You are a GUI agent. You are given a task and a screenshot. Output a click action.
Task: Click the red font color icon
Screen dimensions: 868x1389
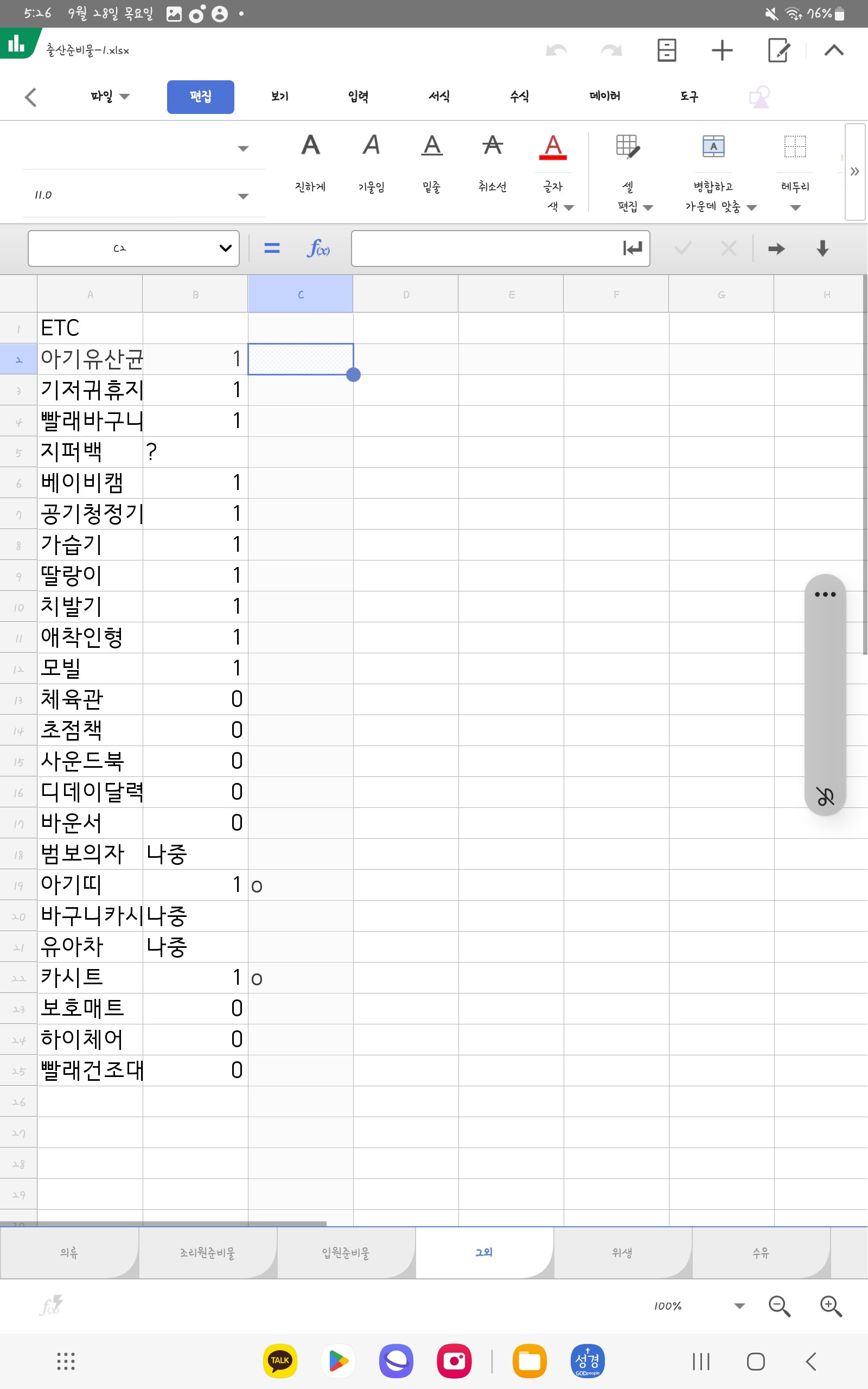point(552,147)
